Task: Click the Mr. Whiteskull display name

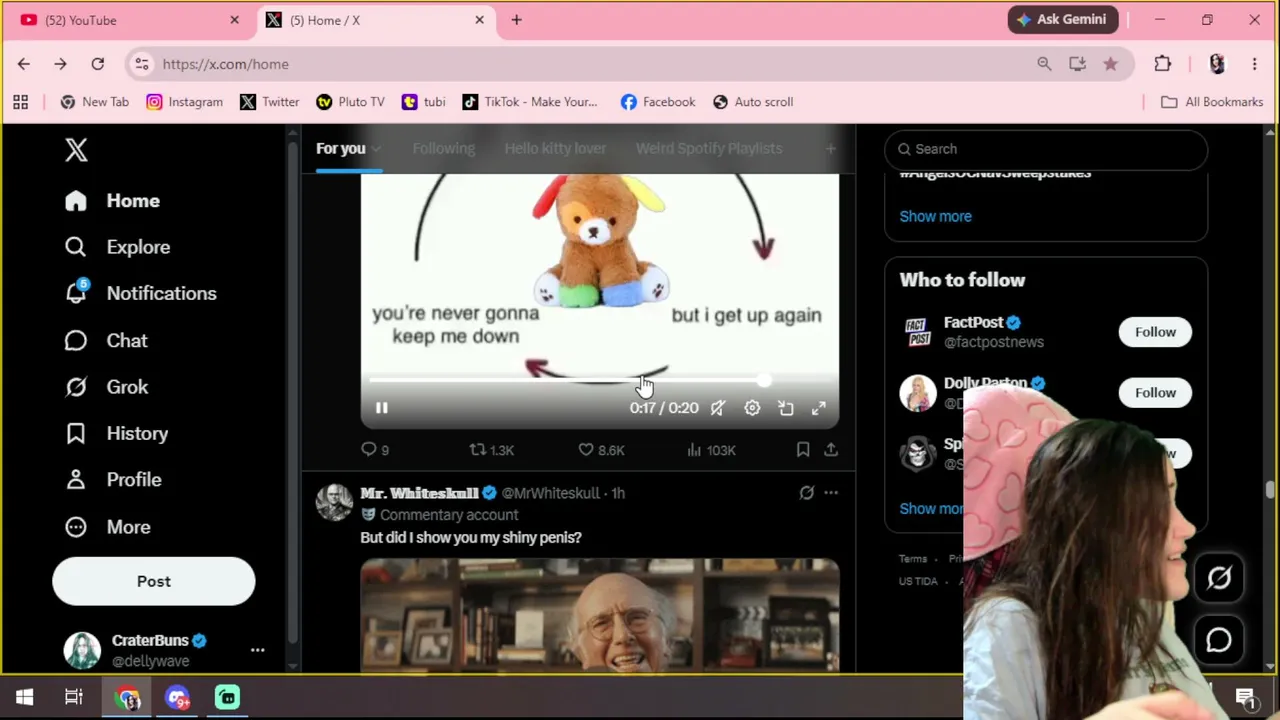Action: click(419, 493)
